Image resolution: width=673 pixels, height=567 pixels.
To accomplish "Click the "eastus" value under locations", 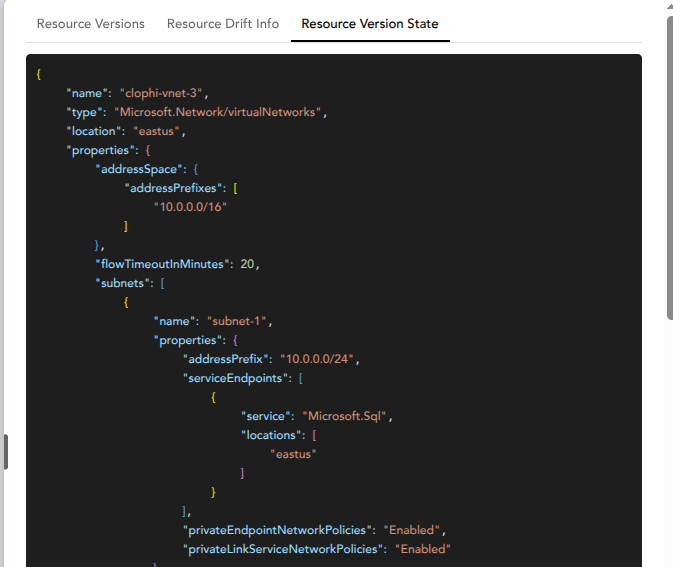I will coord(293,454).
